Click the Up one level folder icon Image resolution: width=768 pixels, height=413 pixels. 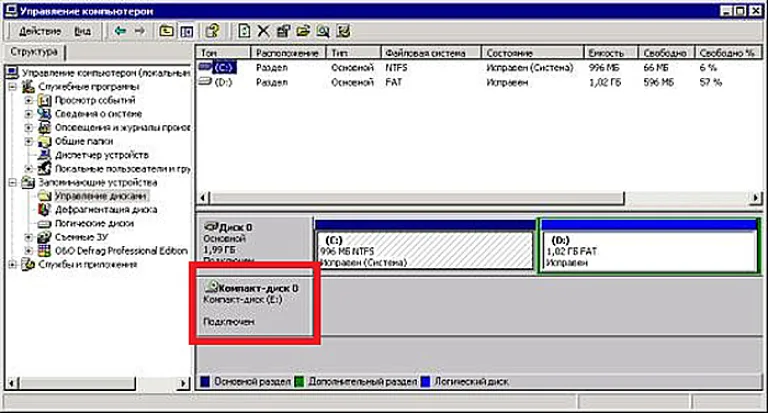point(167,31)
